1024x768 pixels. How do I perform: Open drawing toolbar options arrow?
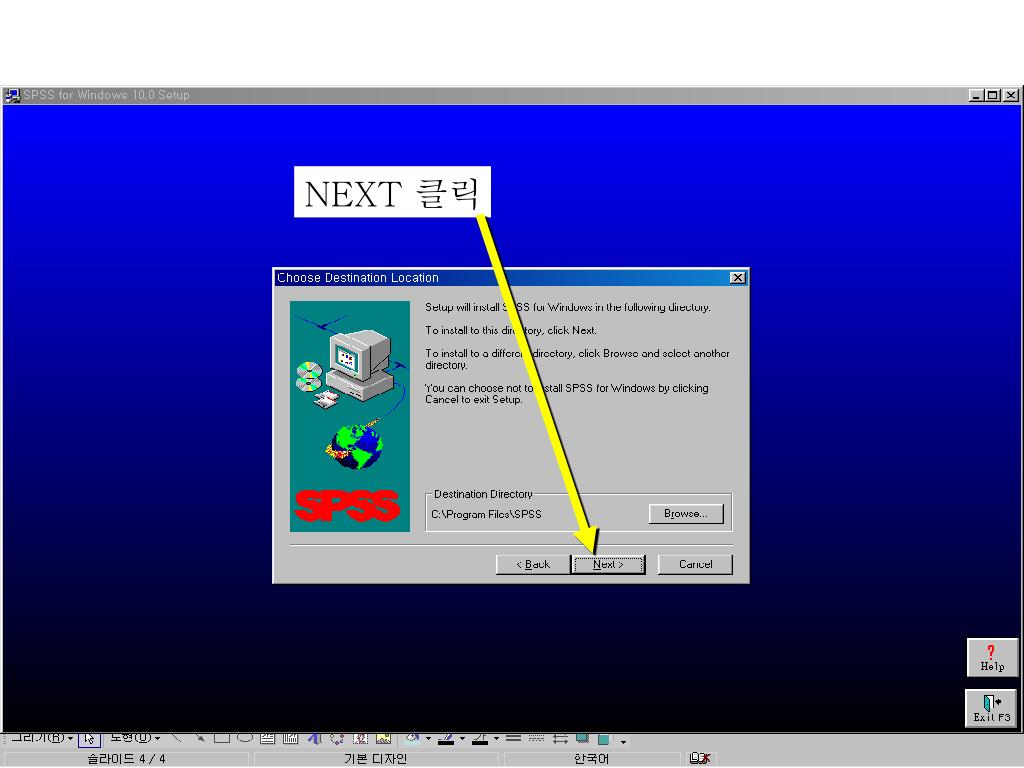(624, 741)
